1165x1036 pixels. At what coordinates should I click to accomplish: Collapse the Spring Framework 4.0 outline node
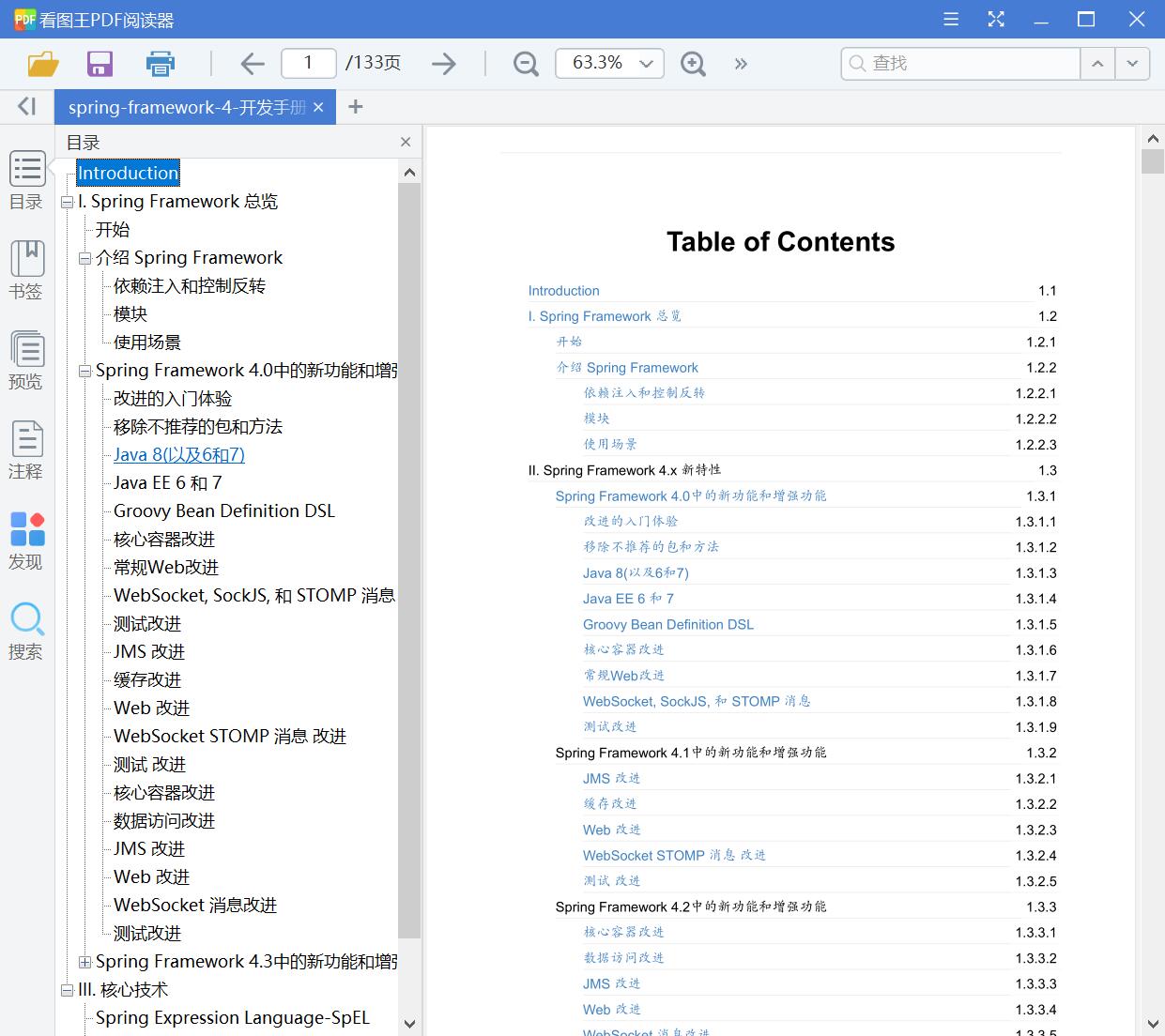pos(84,371)
